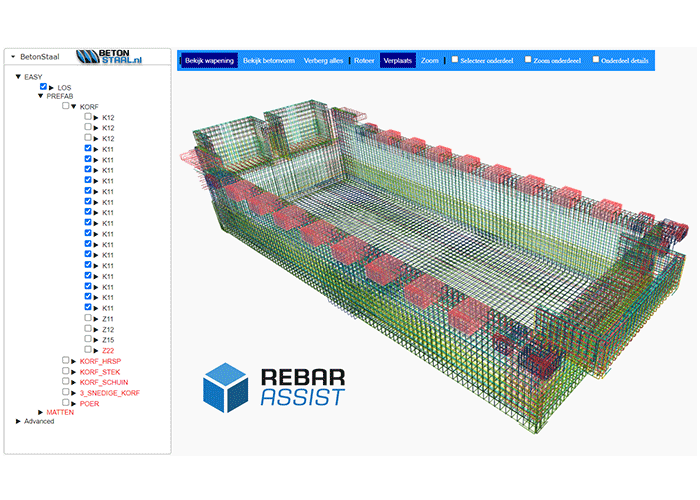Collapse the PREFAB tree node

coord(41,96)
